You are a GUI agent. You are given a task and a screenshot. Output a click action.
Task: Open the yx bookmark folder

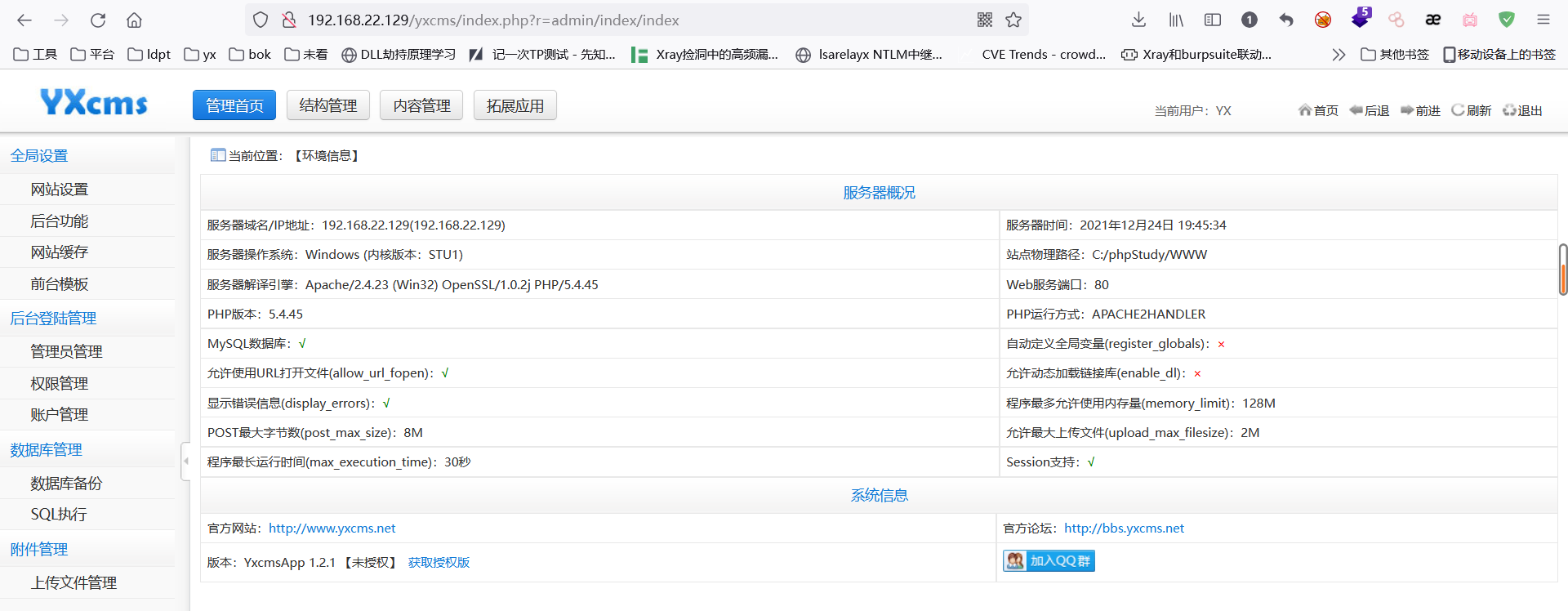(200, 55)
